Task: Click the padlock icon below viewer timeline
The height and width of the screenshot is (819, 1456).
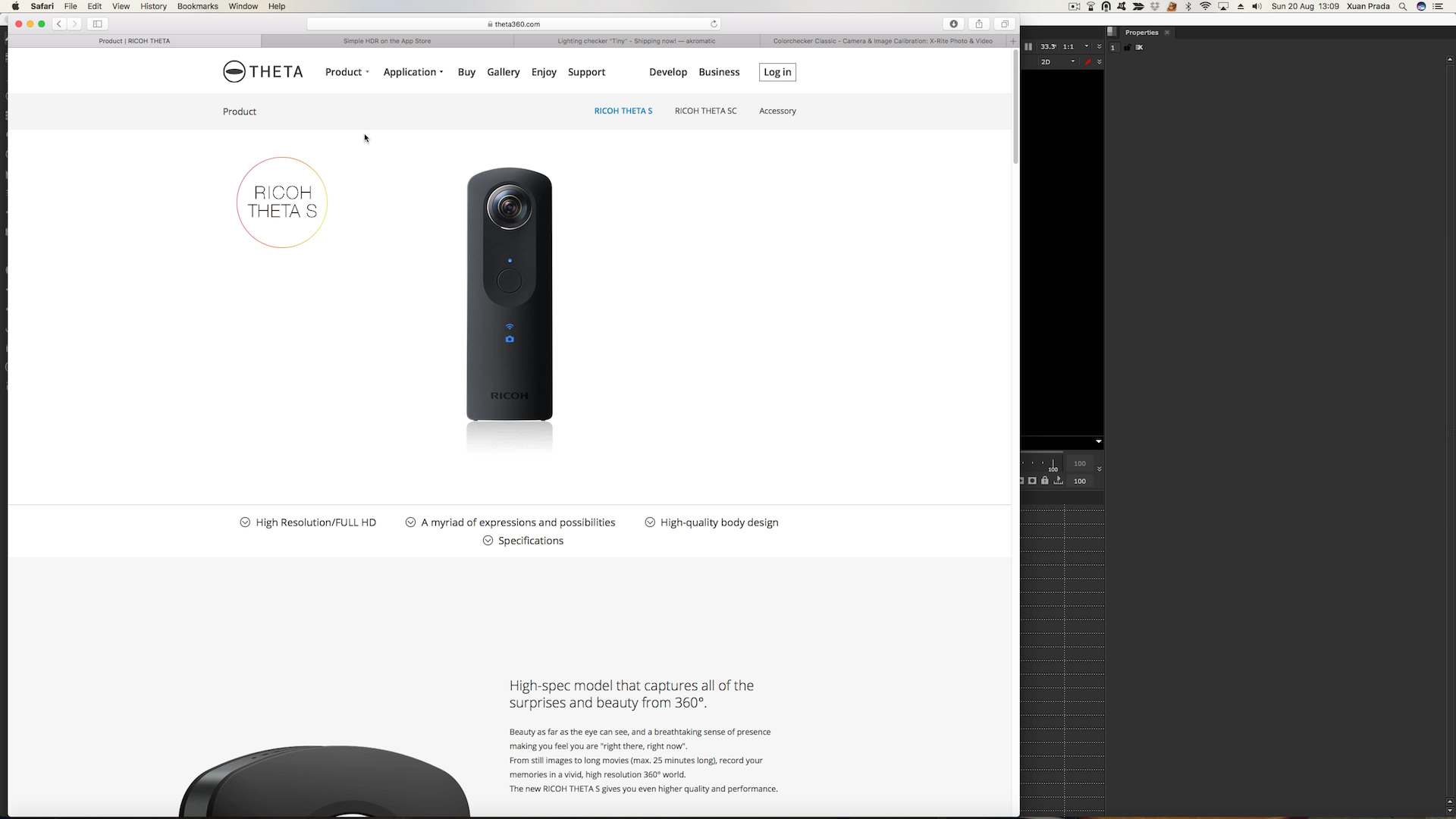Action: click(x=1045, y=481)
